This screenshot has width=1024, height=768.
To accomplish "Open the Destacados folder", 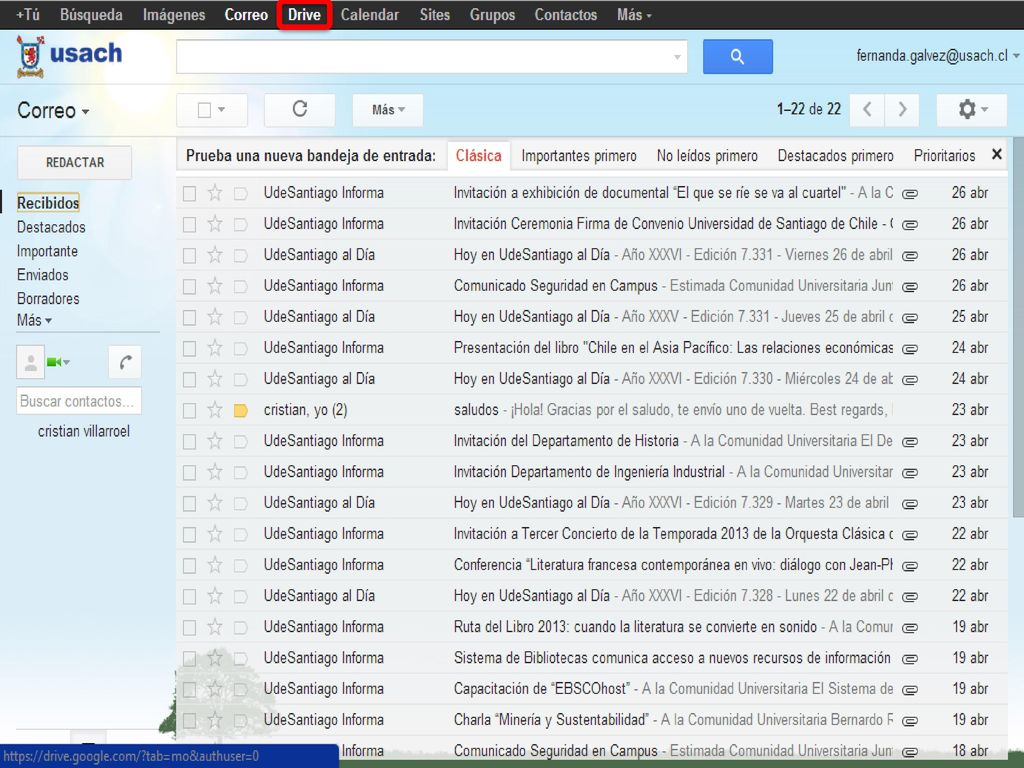I will pos(51,227).
